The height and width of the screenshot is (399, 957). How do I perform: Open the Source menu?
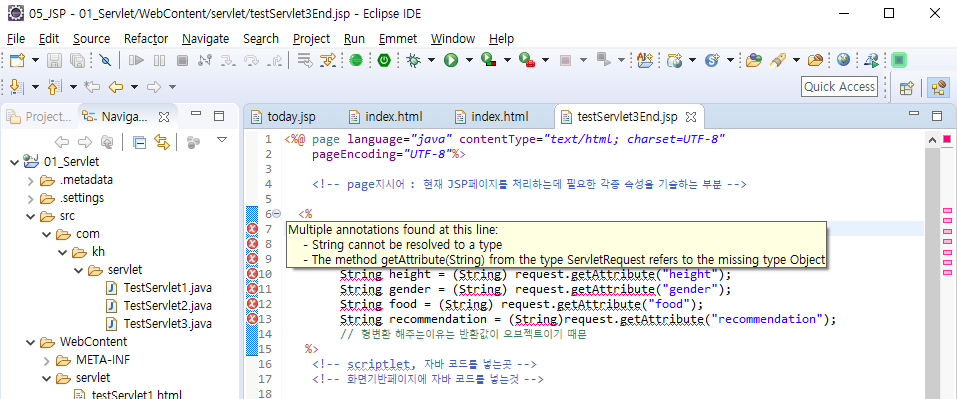click(92, 38)
